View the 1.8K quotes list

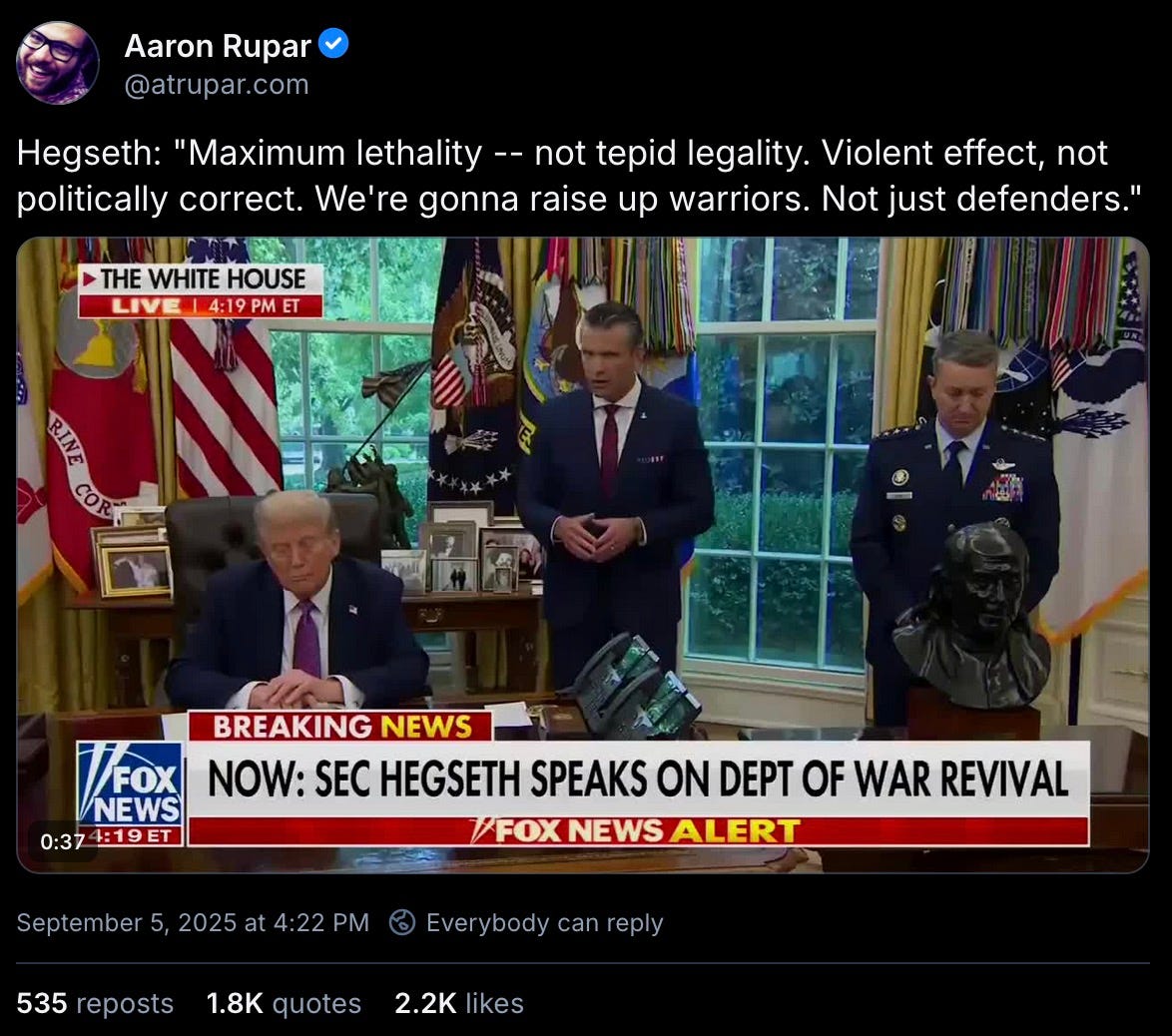(x=284, y=1003)
